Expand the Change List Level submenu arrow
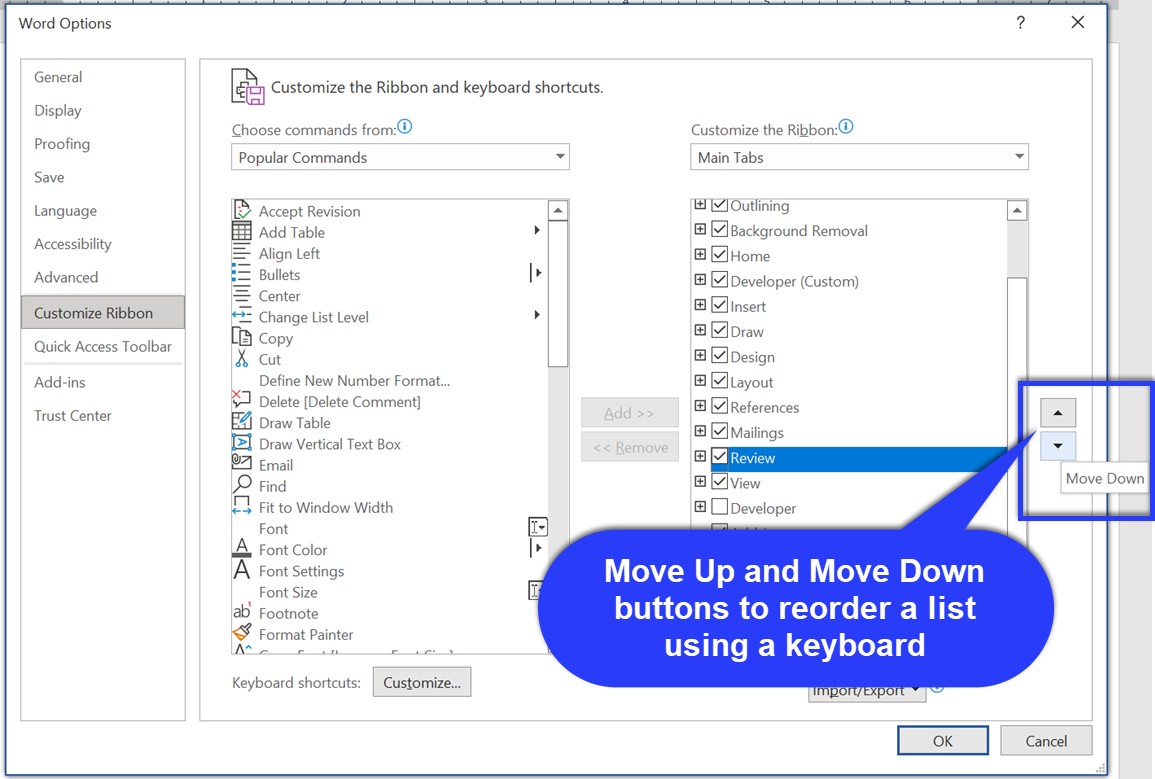The width and height of the screenshot is (1155, 779). (x=537, y=315)
